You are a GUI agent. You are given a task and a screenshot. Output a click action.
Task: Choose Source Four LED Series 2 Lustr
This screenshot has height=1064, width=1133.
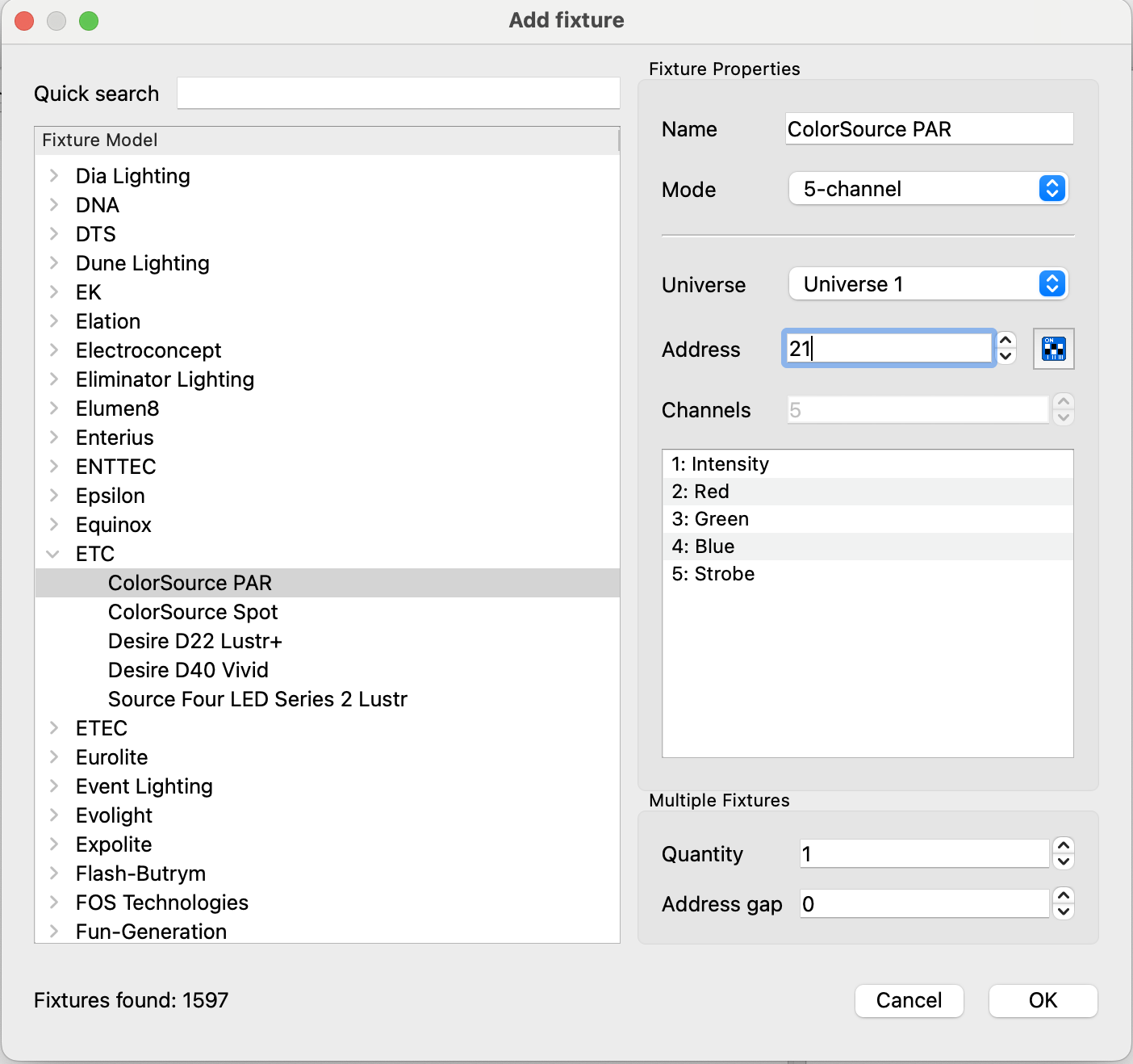(x=257, y=699)
